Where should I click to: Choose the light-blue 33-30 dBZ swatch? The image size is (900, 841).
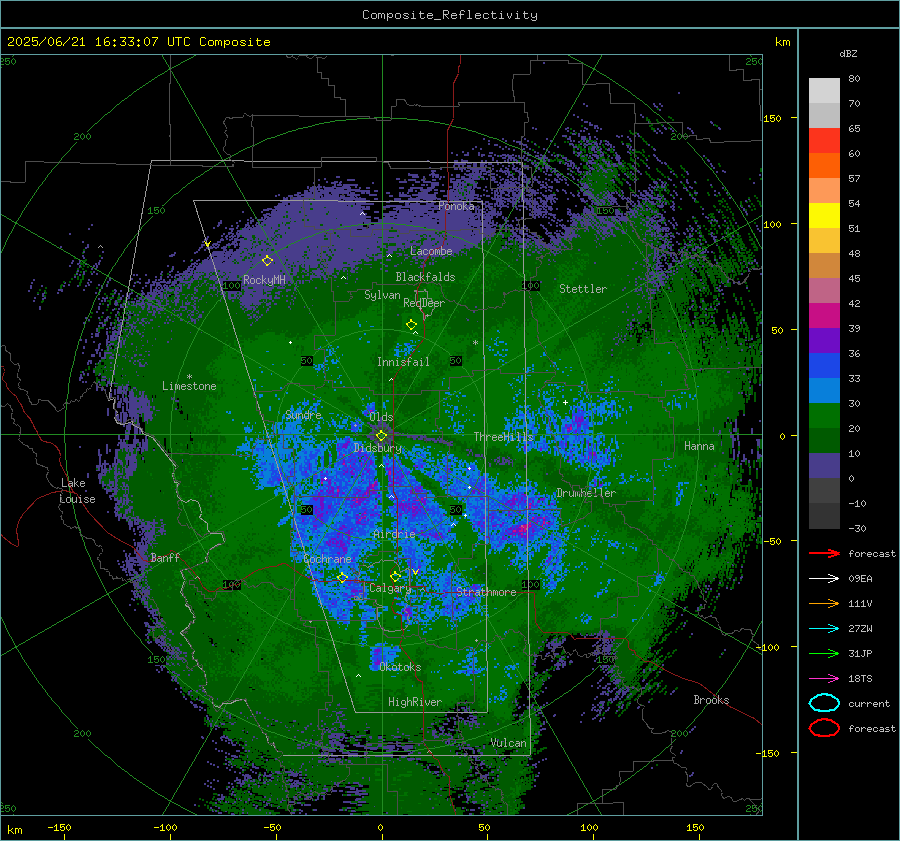click(824, 390)
